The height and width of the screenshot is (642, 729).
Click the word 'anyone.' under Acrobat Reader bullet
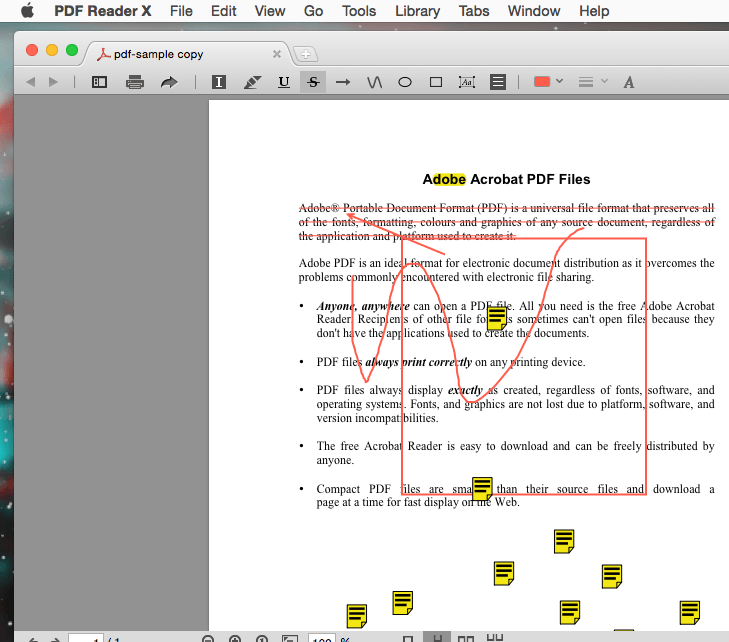click(x=335, y=460)
